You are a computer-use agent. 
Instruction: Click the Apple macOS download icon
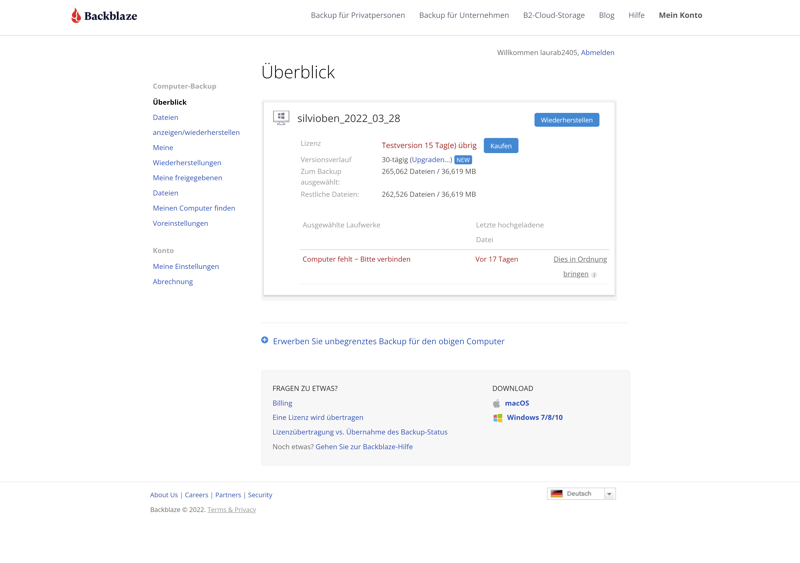497,403
